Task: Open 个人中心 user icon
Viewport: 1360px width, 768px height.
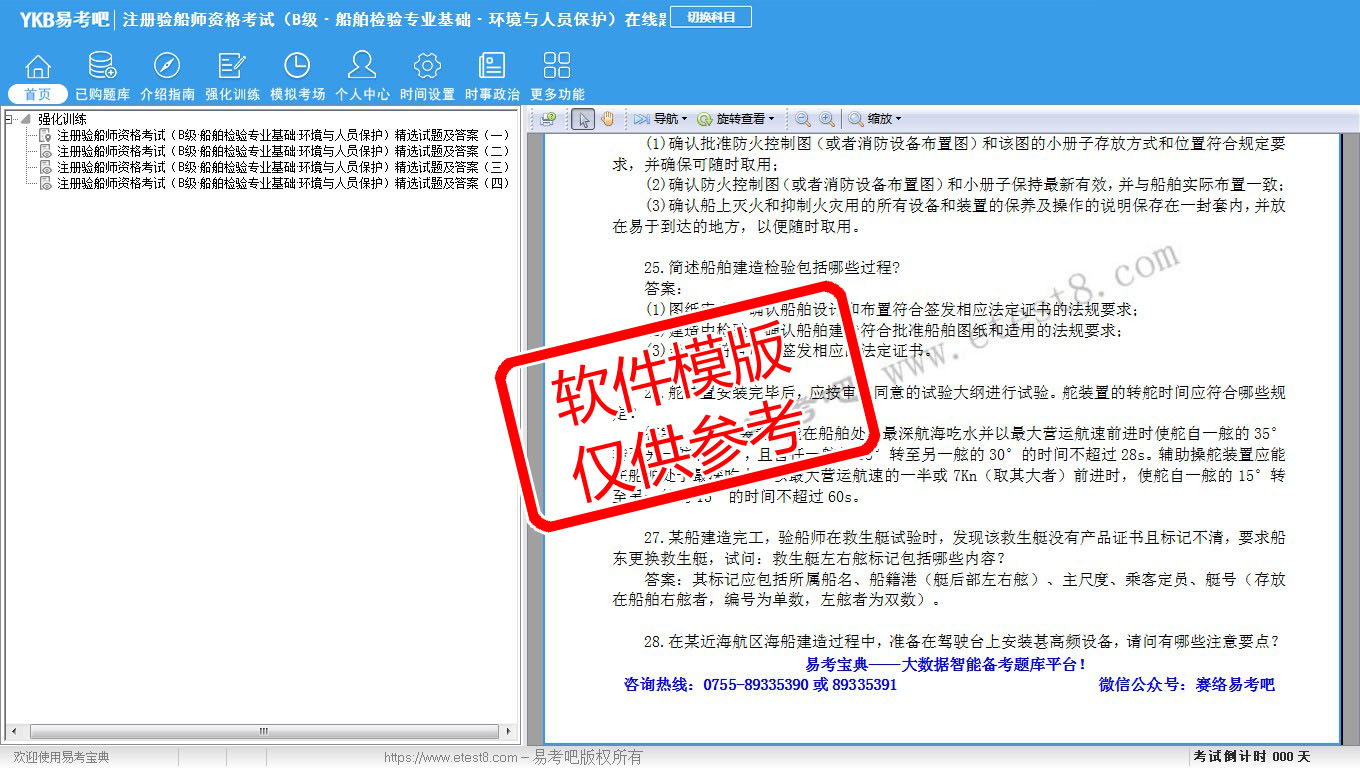Action: pos(362,67)
